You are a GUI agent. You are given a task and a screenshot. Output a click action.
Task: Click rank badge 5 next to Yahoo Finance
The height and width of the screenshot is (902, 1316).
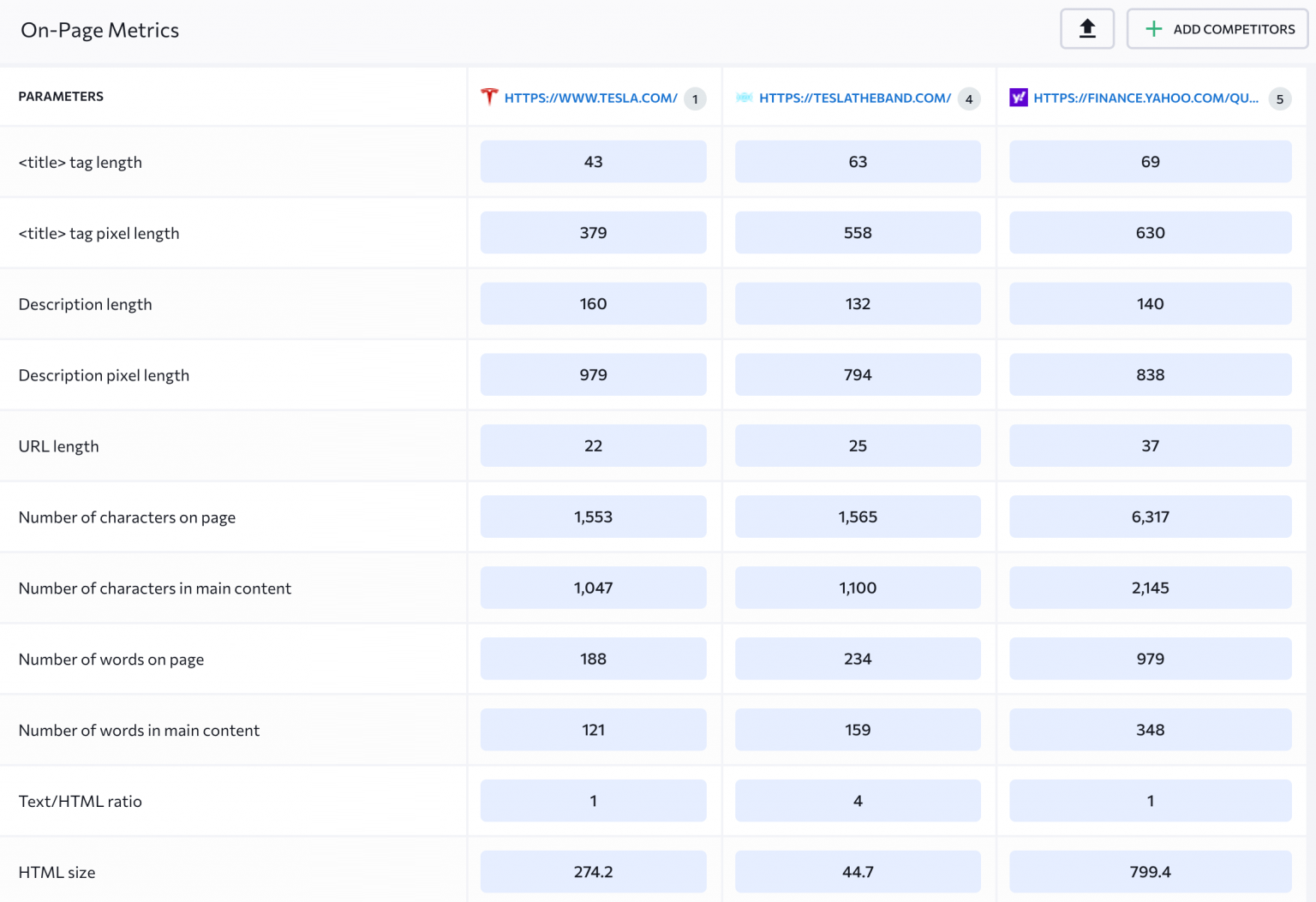tap(1280, 99)
